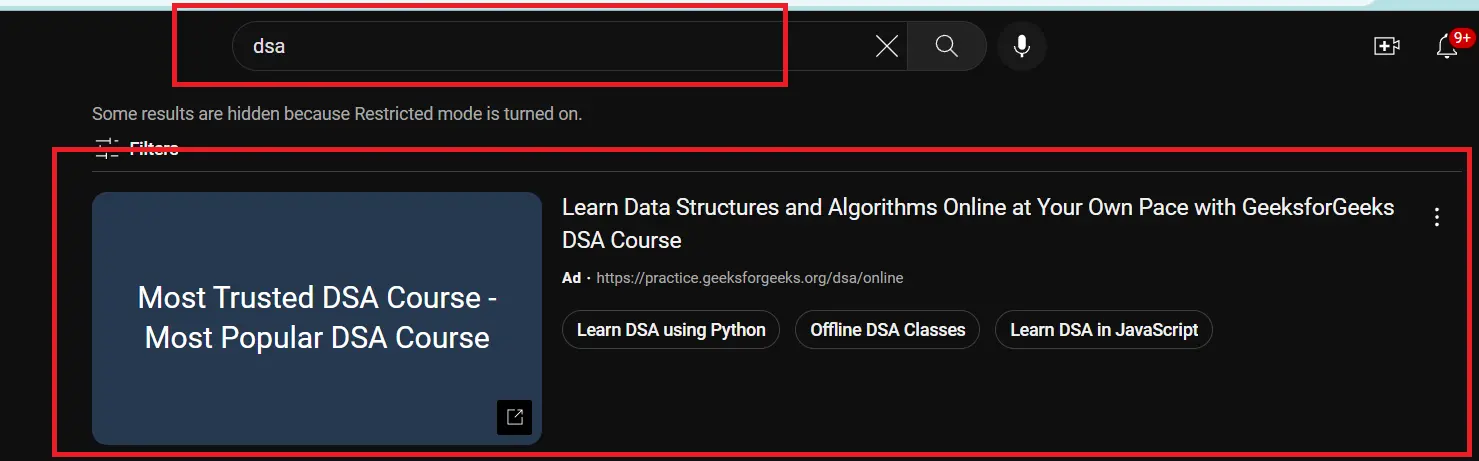
Task: Visit practice.geeksforgeeks.org/dsa/online URL
Action: coord(750,278)
